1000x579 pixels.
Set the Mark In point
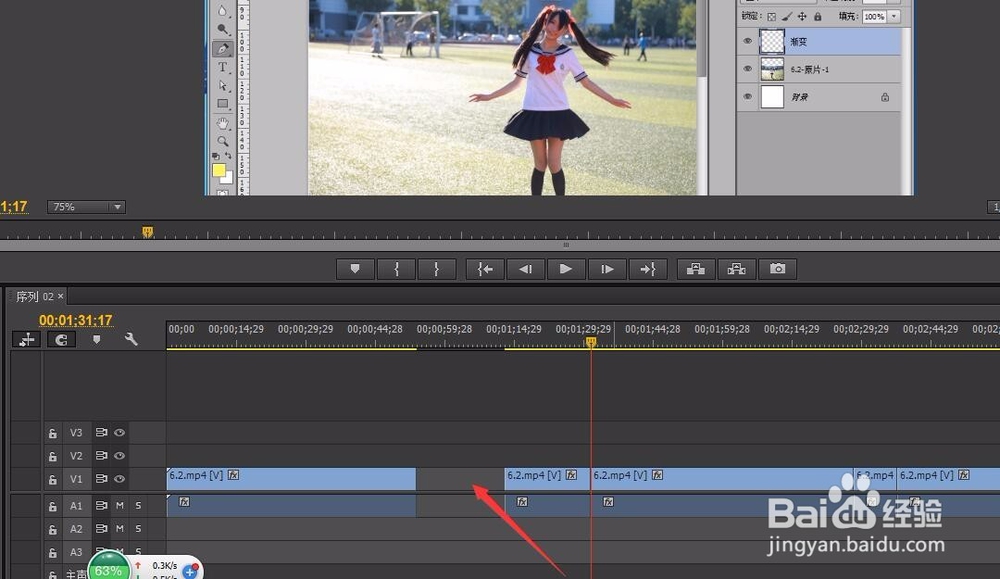pyautogui.click(x=396, y=269)
